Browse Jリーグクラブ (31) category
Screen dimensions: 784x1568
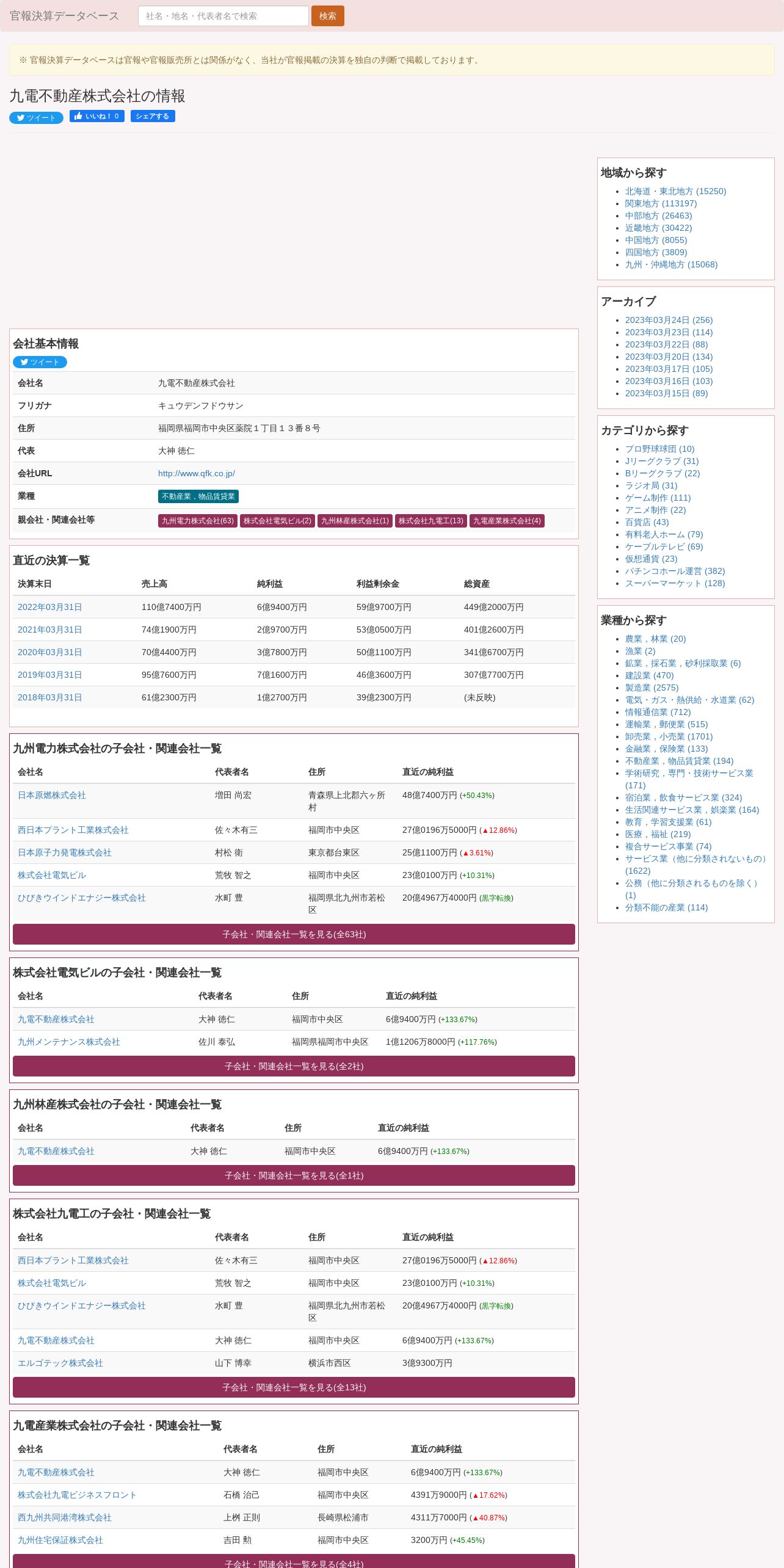pyautogui.click(x=662, y=461)
